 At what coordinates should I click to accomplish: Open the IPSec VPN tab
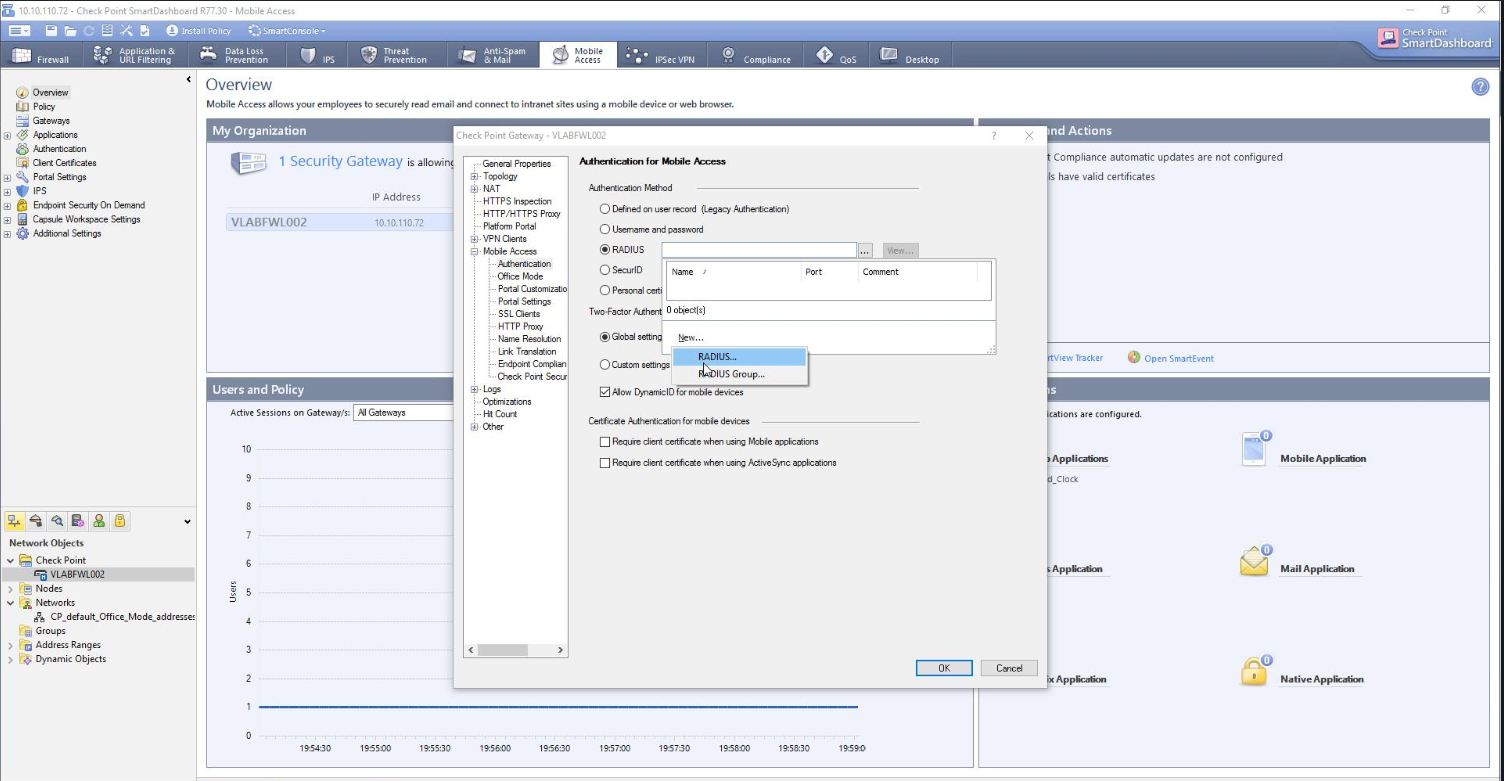pos(660,56)
